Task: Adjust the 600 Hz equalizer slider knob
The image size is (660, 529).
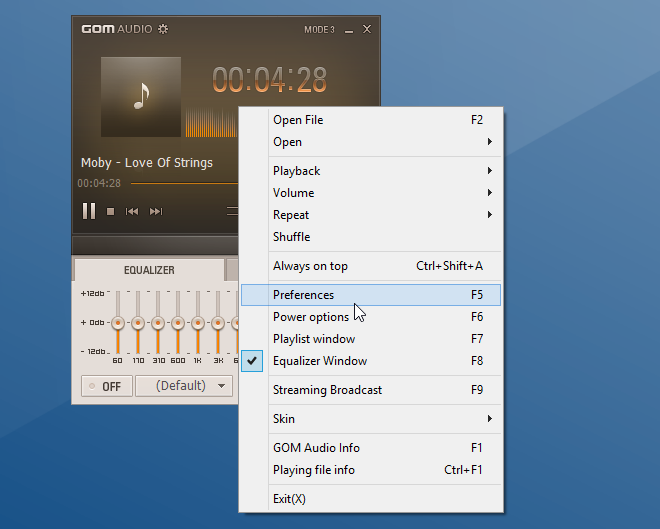Action: pos(178,323)
